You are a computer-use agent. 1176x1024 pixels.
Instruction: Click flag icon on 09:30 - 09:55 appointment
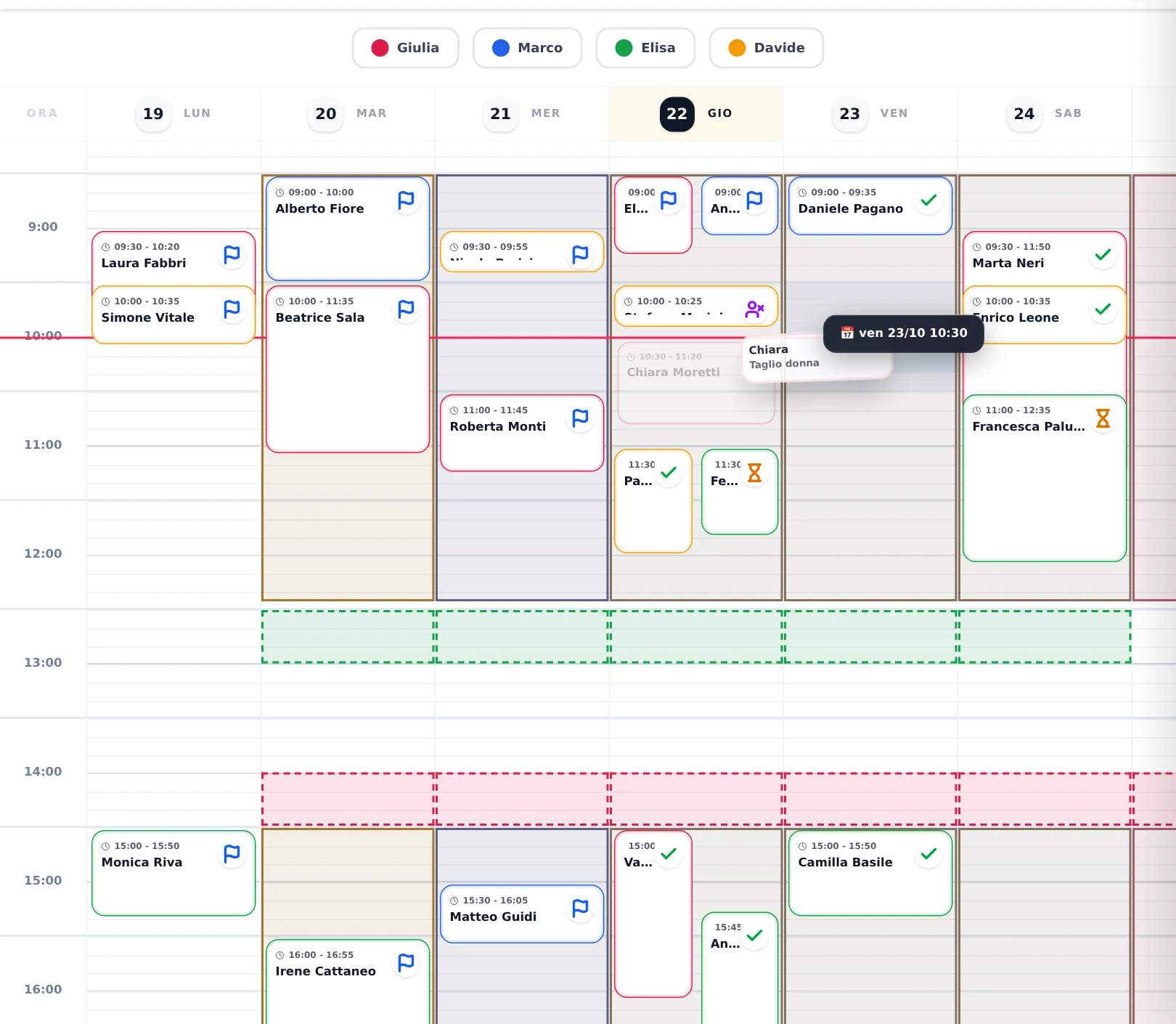[x=581, y=255]
